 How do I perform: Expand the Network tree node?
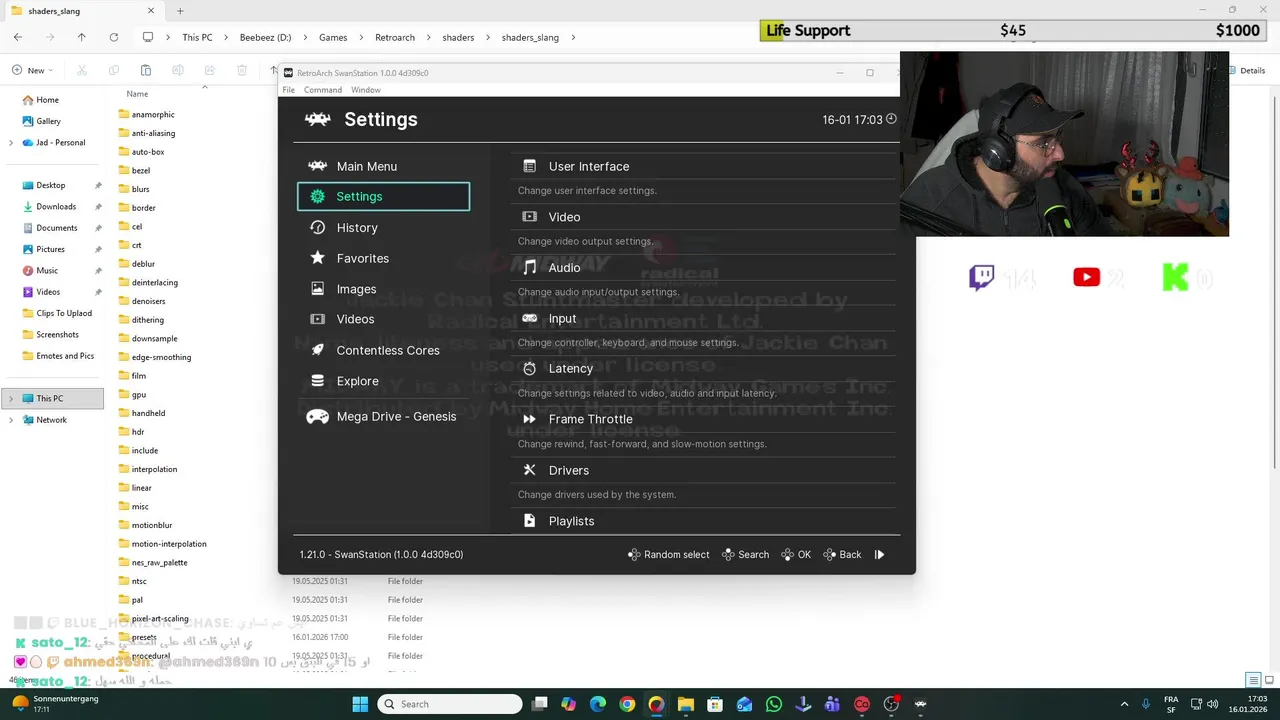click(x=11, y=420)
